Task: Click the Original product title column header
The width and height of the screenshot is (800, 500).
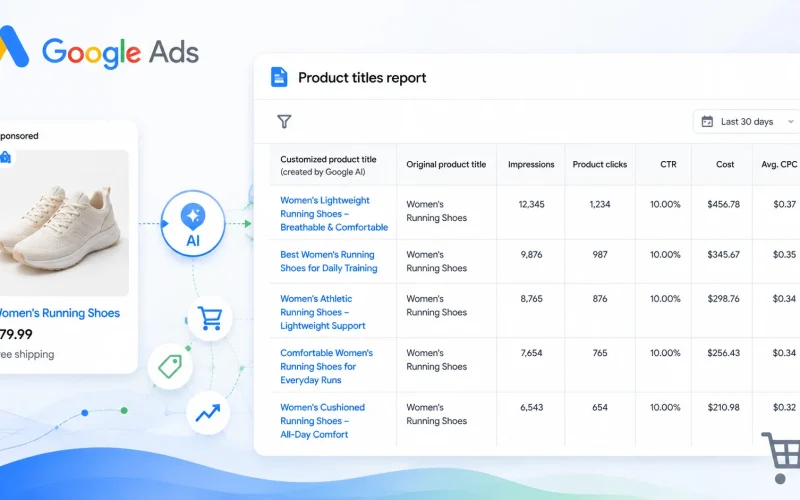Action: point(446,164)
